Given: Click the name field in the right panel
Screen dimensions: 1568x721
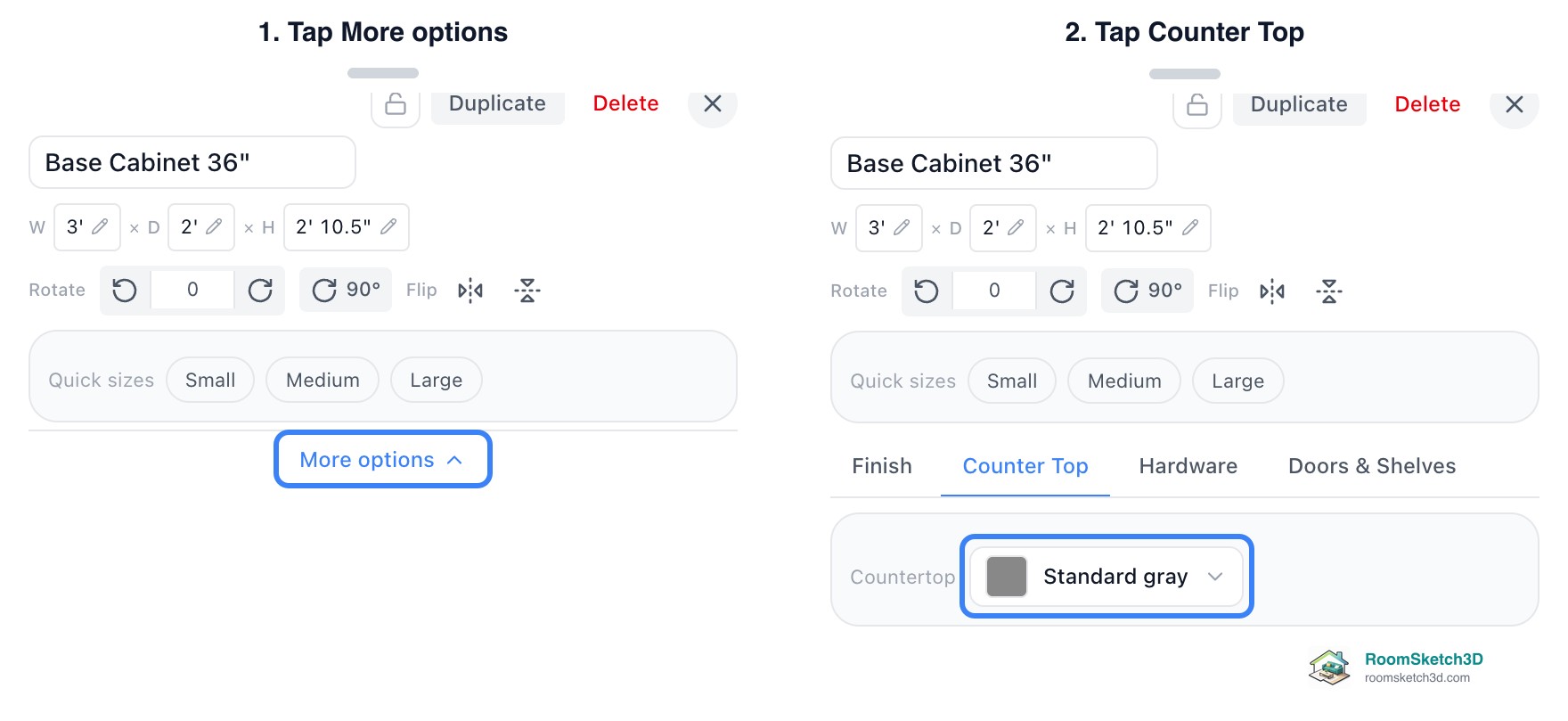Looking at the screenshot, I should click(x=994, y=163).
